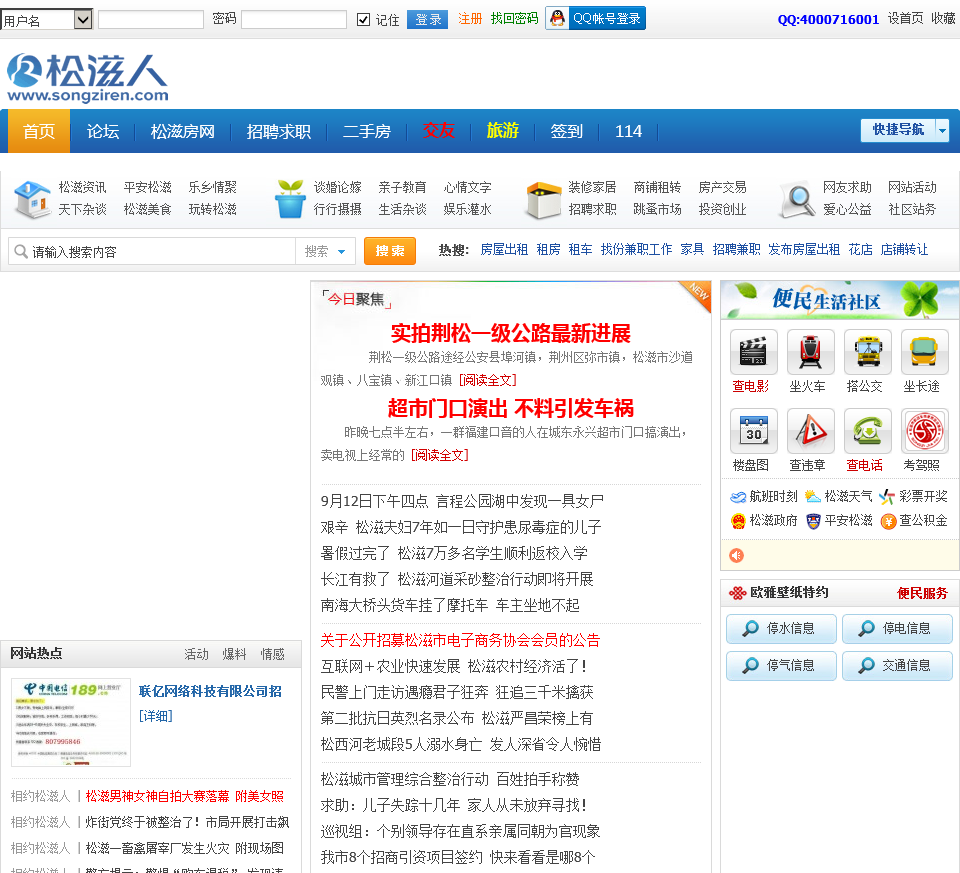Click the orange 搜索 button

390,251
